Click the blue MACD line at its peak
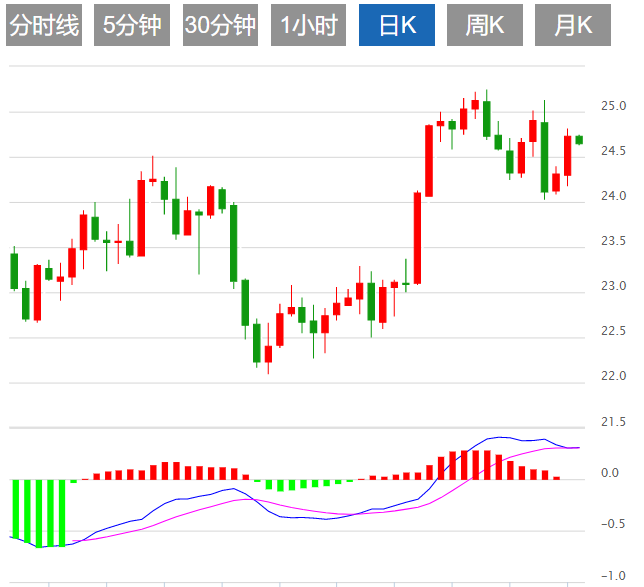Viewport: 644px width, 587px height. (x=500, y=437)
